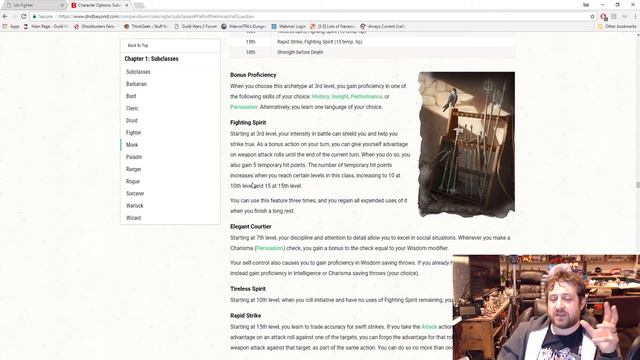Close the Character Options tab
Screen dimensions: 640x360
coord(127,5)
